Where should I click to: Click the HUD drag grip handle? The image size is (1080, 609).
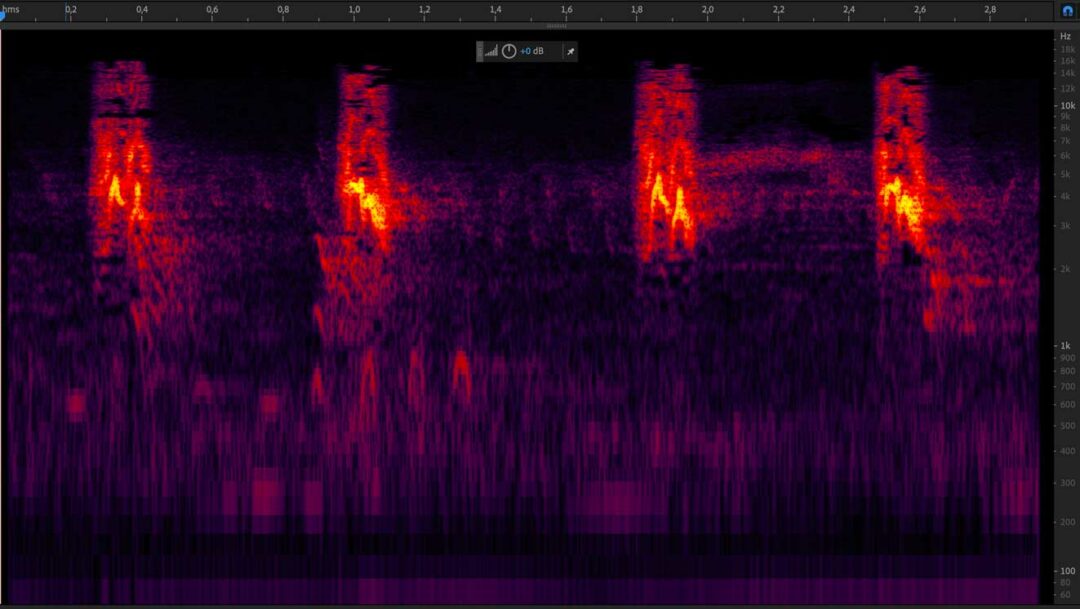(480, 51)
